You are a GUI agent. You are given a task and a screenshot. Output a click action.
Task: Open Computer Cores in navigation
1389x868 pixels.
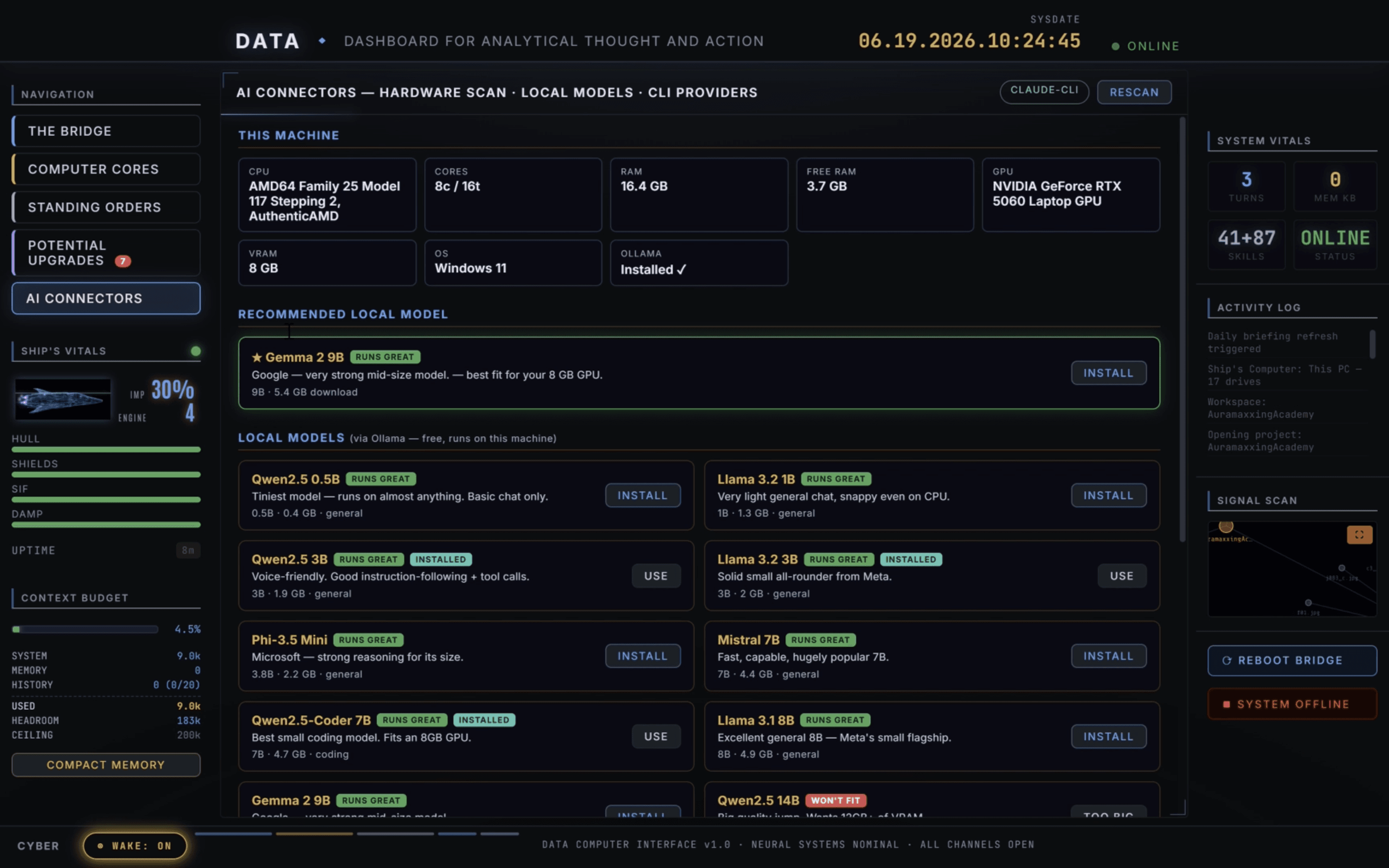click(106, 169)
